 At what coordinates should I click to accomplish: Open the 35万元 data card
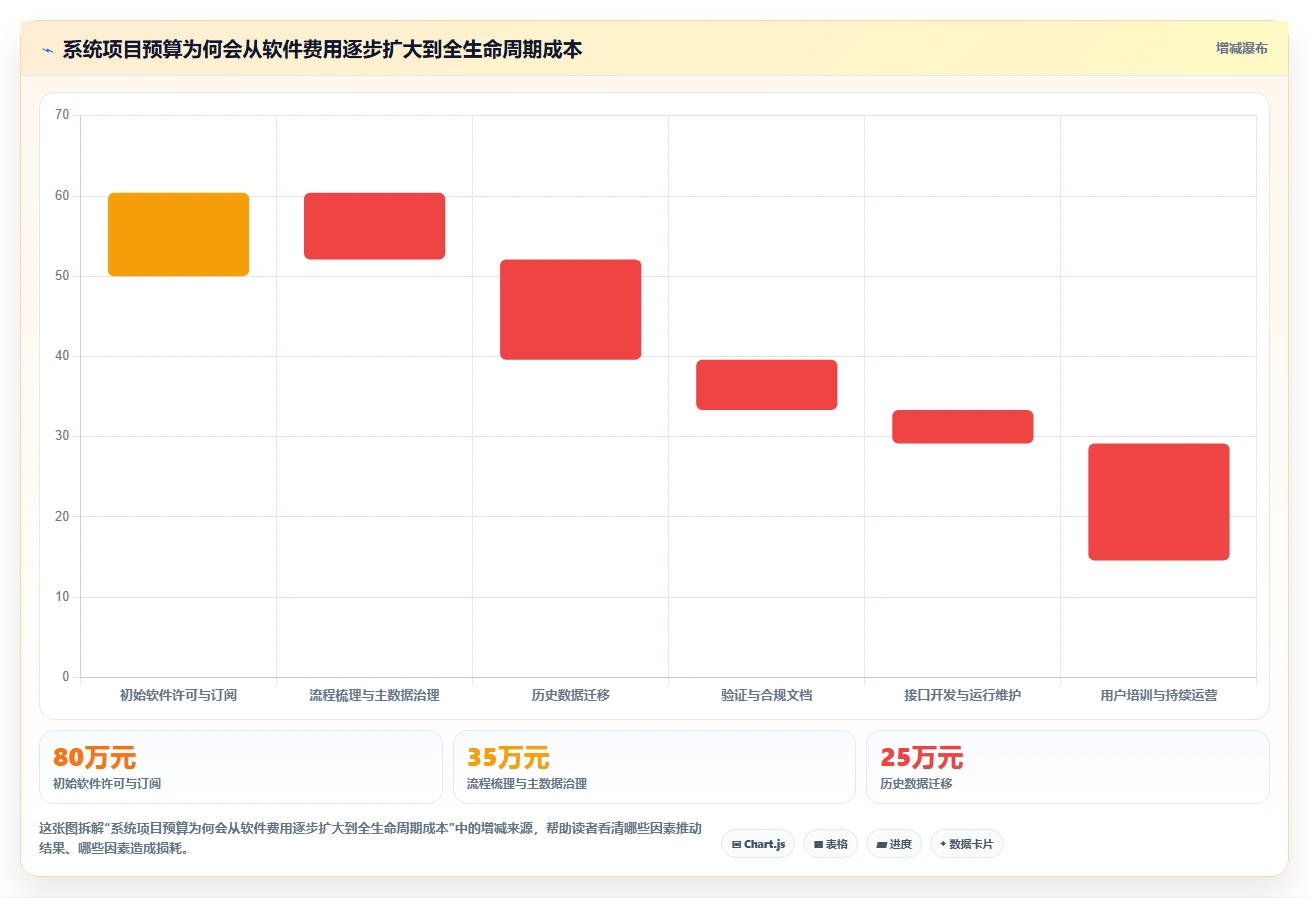point(654,767)
